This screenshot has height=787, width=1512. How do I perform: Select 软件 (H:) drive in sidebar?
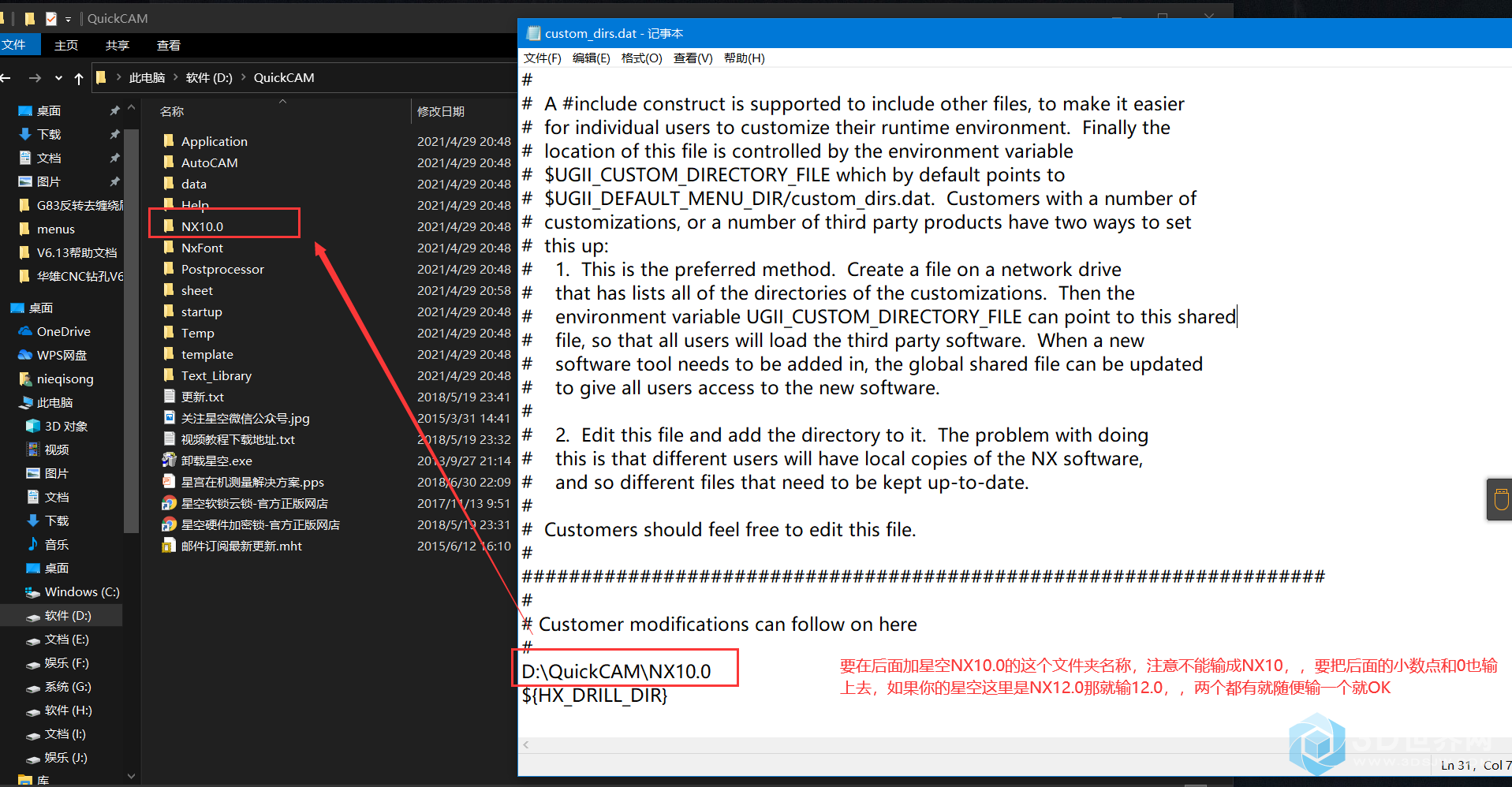coord(68,710)
